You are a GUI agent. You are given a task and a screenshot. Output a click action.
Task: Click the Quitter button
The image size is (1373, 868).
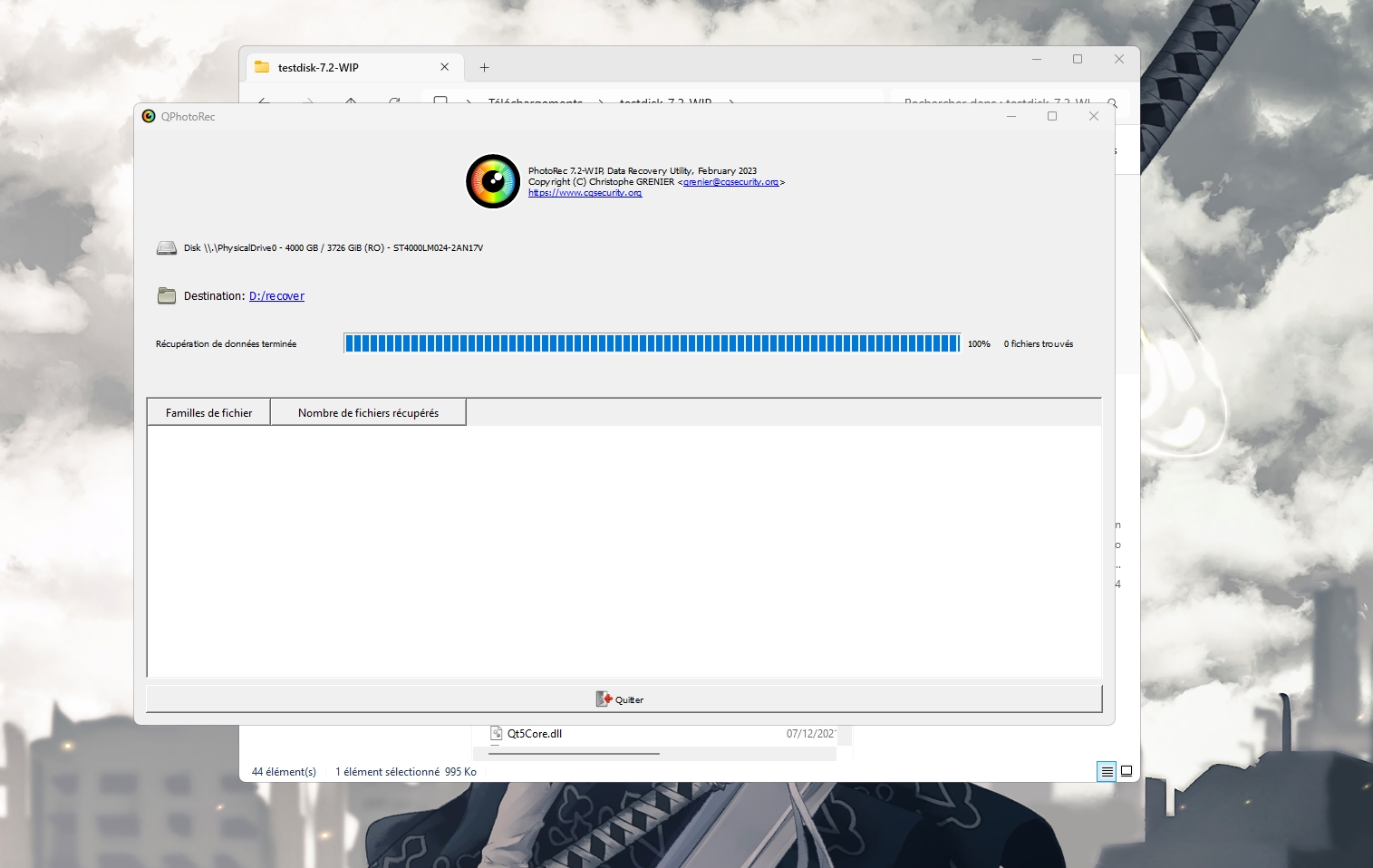click(x=624, y=699)
